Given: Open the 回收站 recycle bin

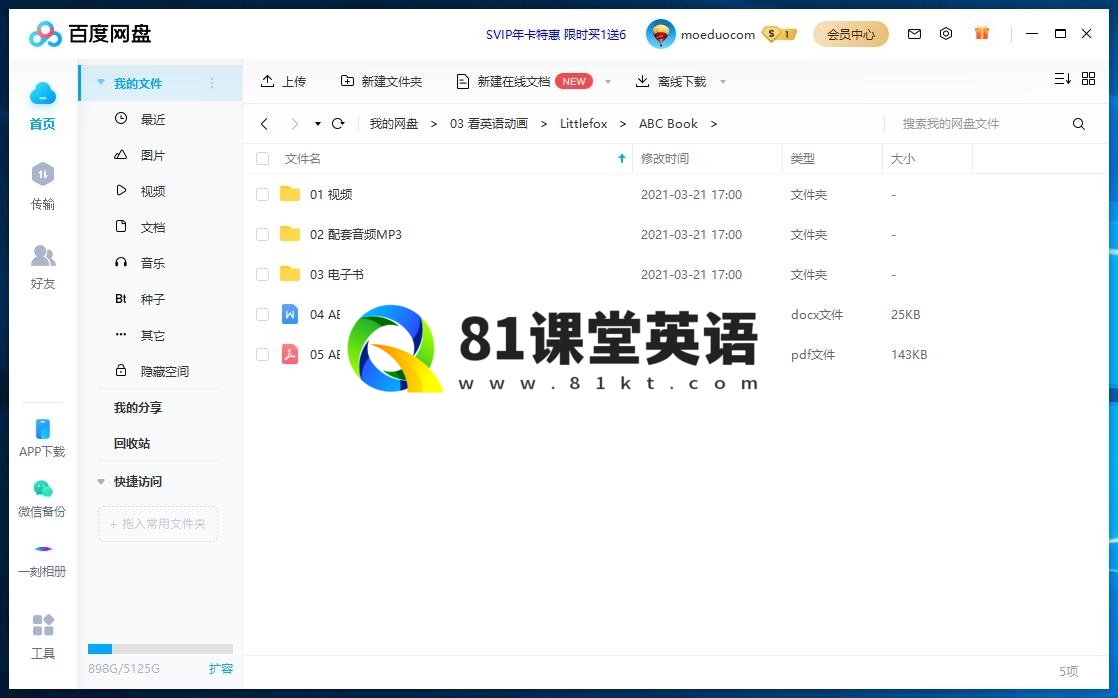Looking at the screenshot, I should [x=132, y=443].
